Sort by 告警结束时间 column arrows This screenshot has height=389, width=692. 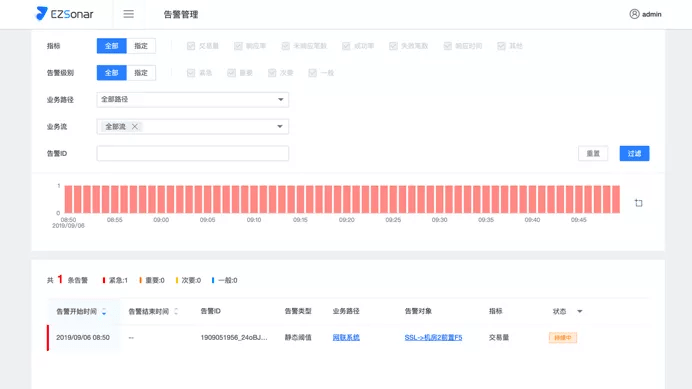(x=176, y=312)
